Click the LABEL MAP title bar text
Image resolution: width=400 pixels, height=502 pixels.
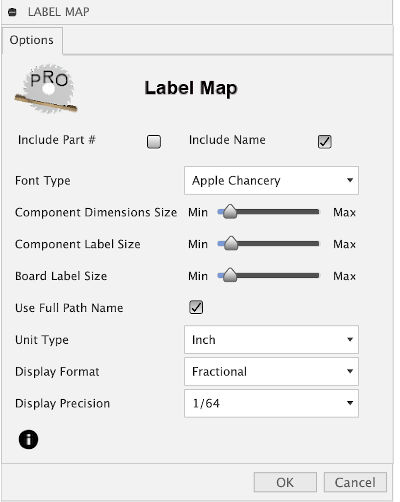tap(59, 12)
